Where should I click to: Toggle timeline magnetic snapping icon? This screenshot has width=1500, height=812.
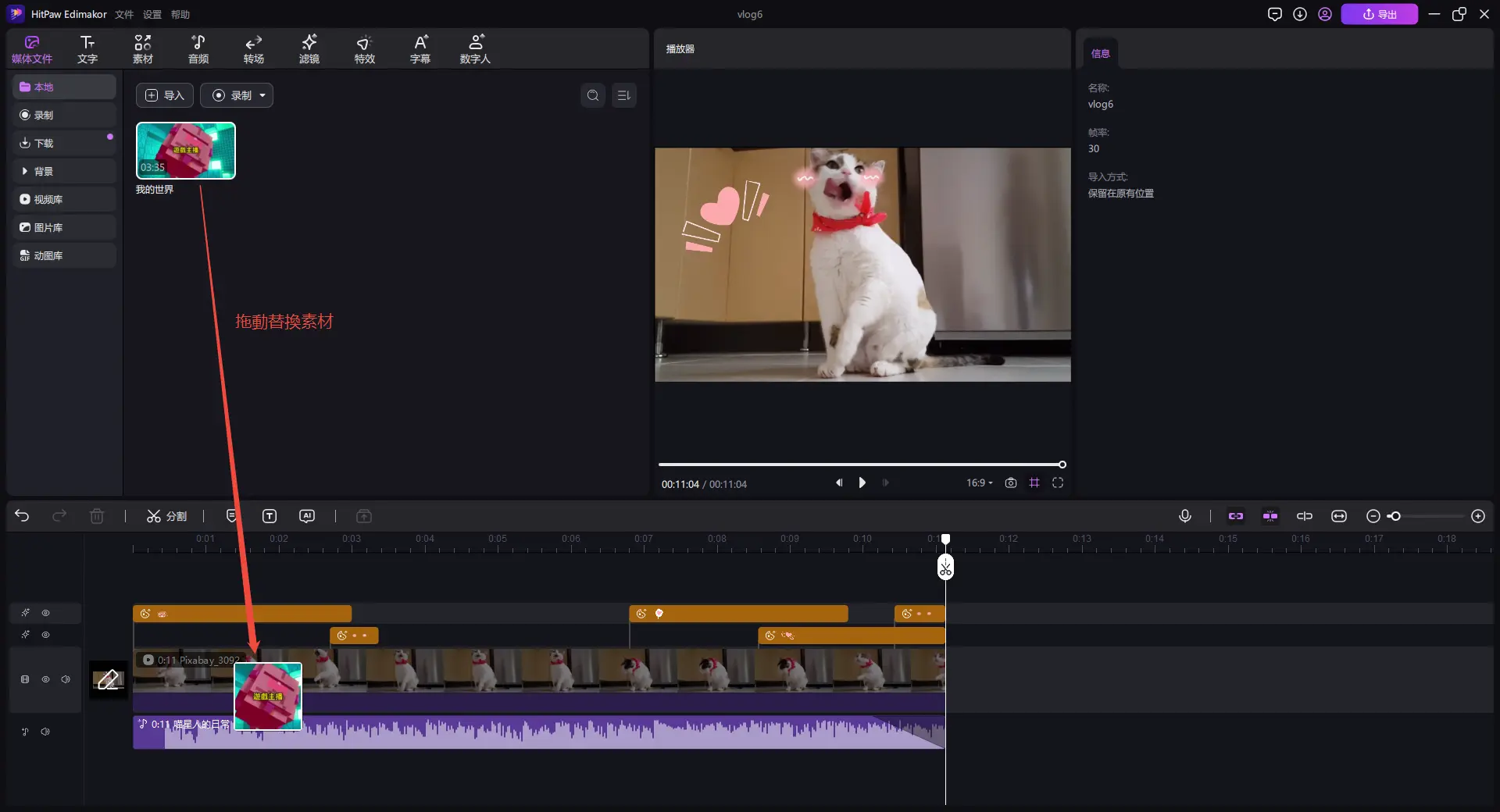click(1270, 516)
